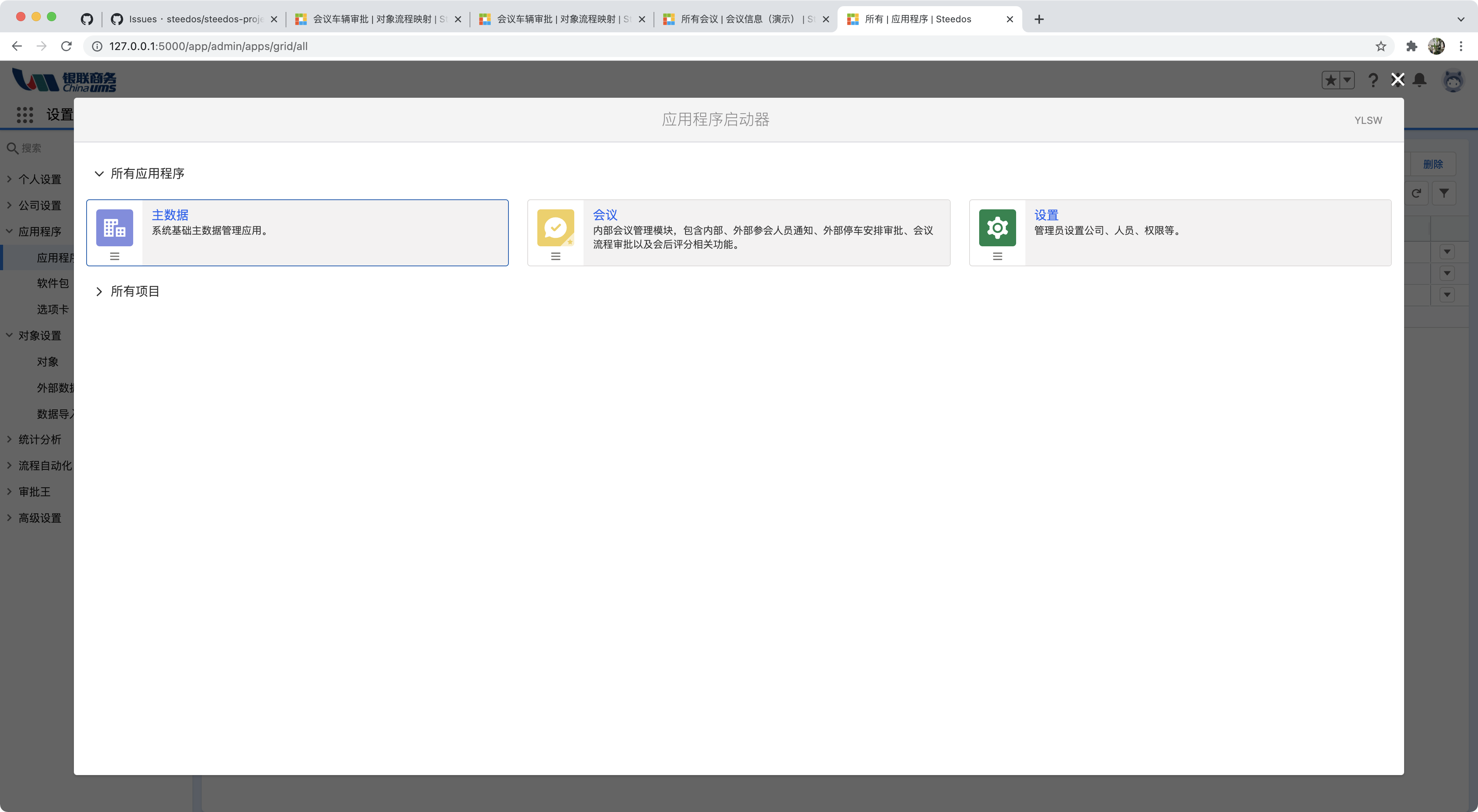
Task: Switch to second 会议车辆审批 tab
Action: [x=562, y=19]
